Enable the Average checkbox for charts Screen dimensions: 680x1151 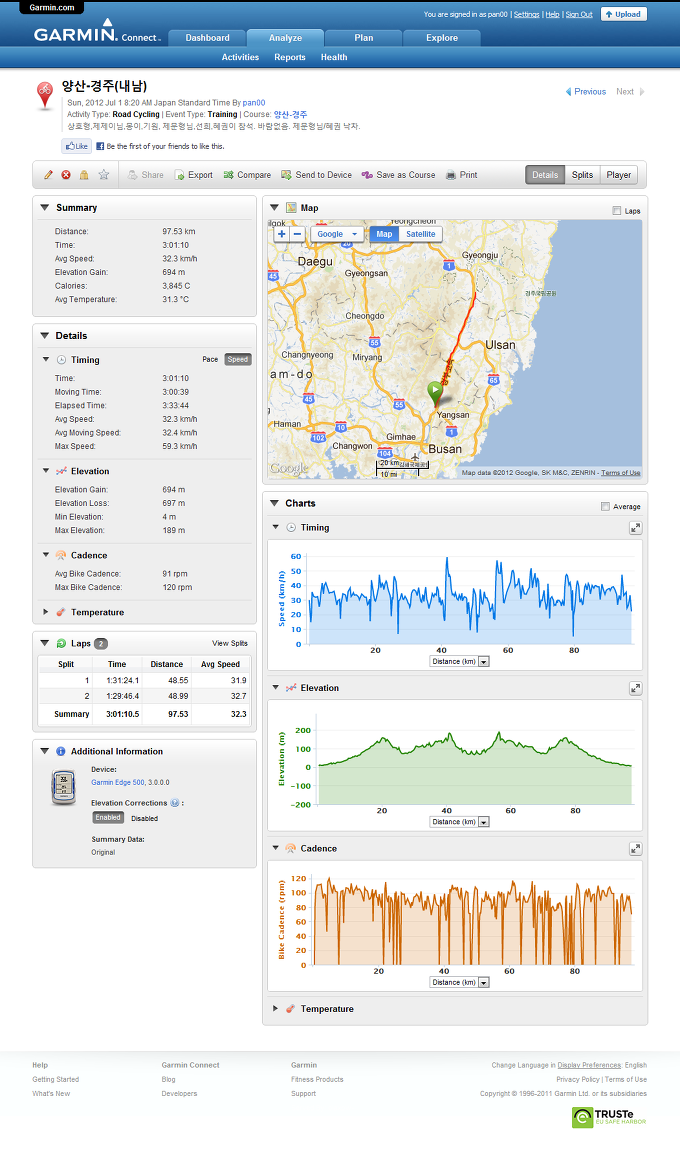pos(605,506)
